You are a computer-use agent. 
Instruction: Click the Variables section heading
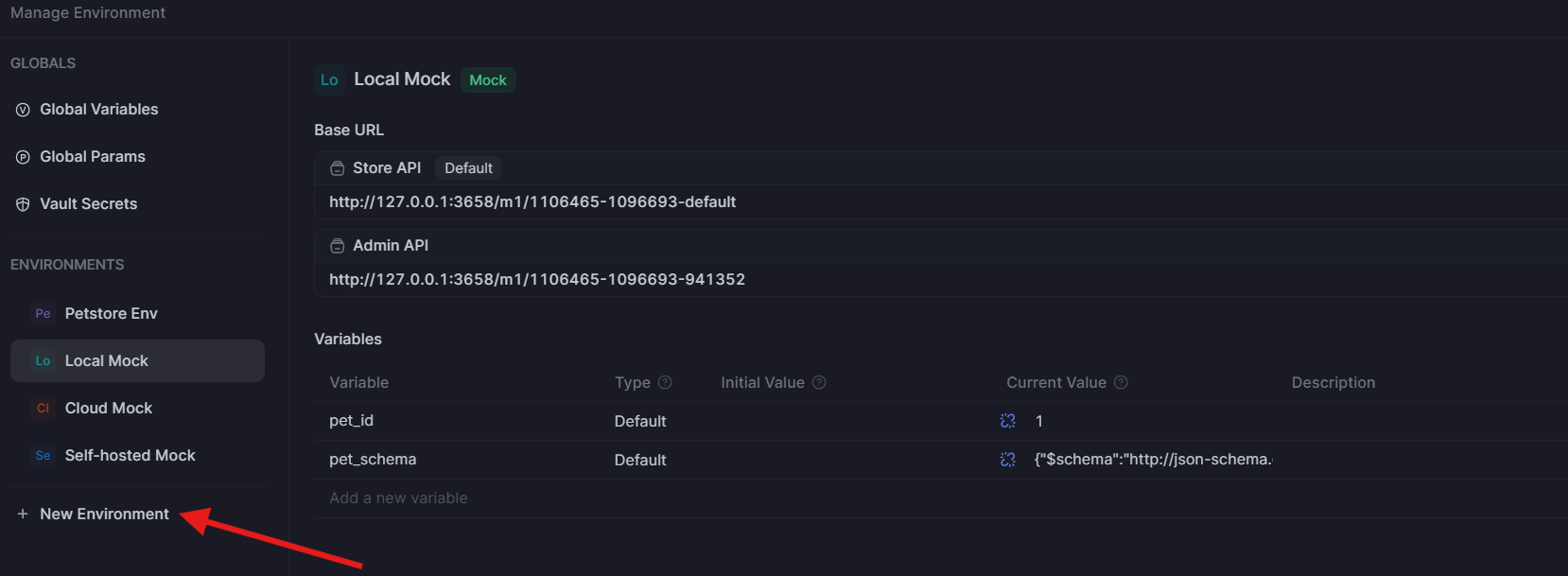pyautogui.click(x=348, y=340)
